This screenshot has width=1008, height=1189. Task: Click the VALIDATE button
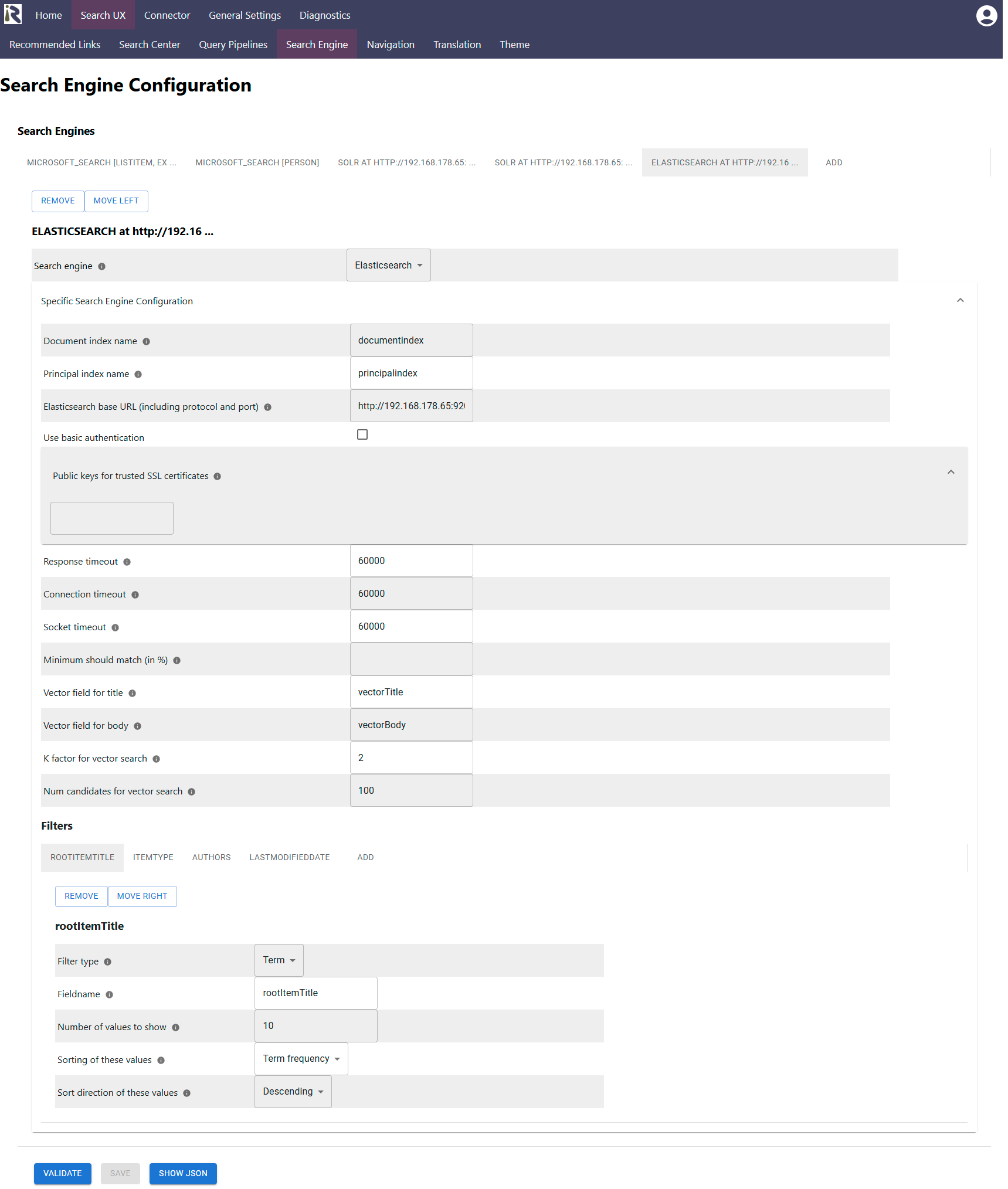pyautogui.click(x=63, y=1173)
